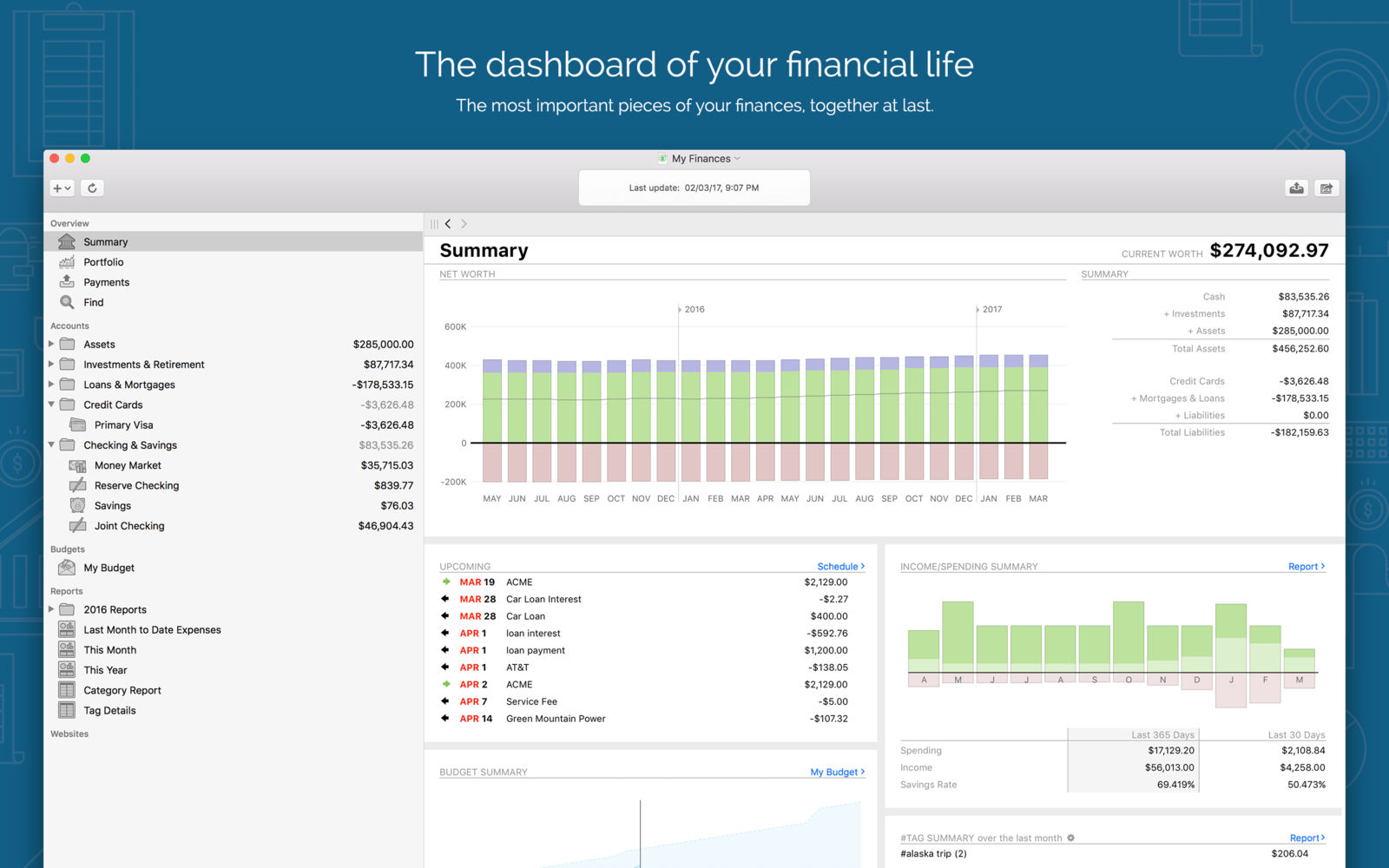This screenshot has height=868, width=1389.
Task: Click the new transaction icon at far right
Action: point(1326,188)
